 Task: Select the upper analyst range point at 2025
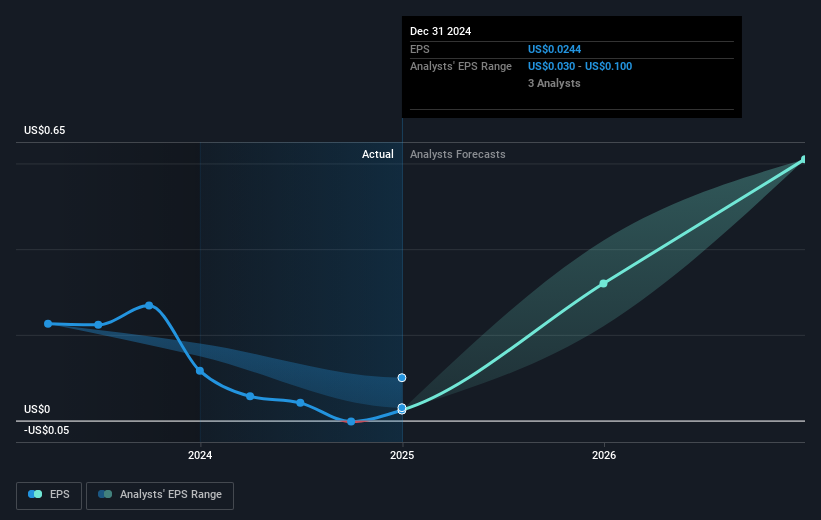pos(402,378)
